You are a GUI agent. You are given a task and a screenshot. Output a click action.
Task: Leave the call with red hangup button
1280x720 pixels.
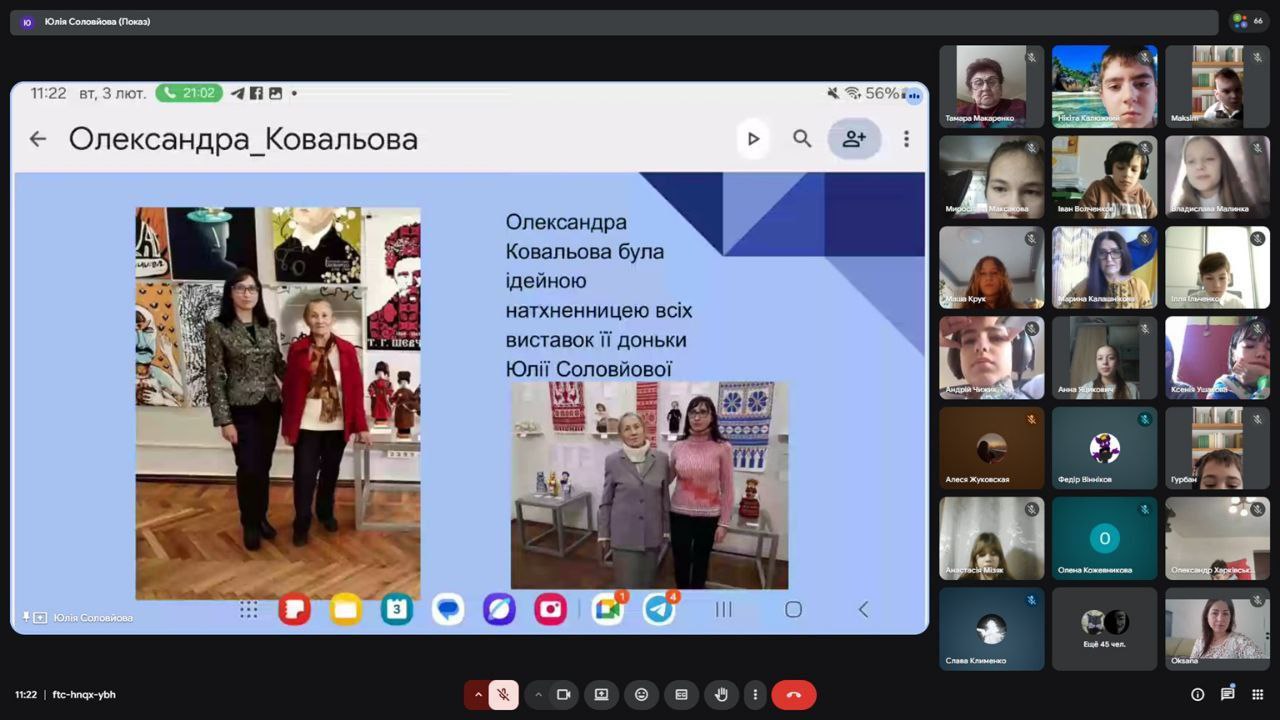(793, 695)
